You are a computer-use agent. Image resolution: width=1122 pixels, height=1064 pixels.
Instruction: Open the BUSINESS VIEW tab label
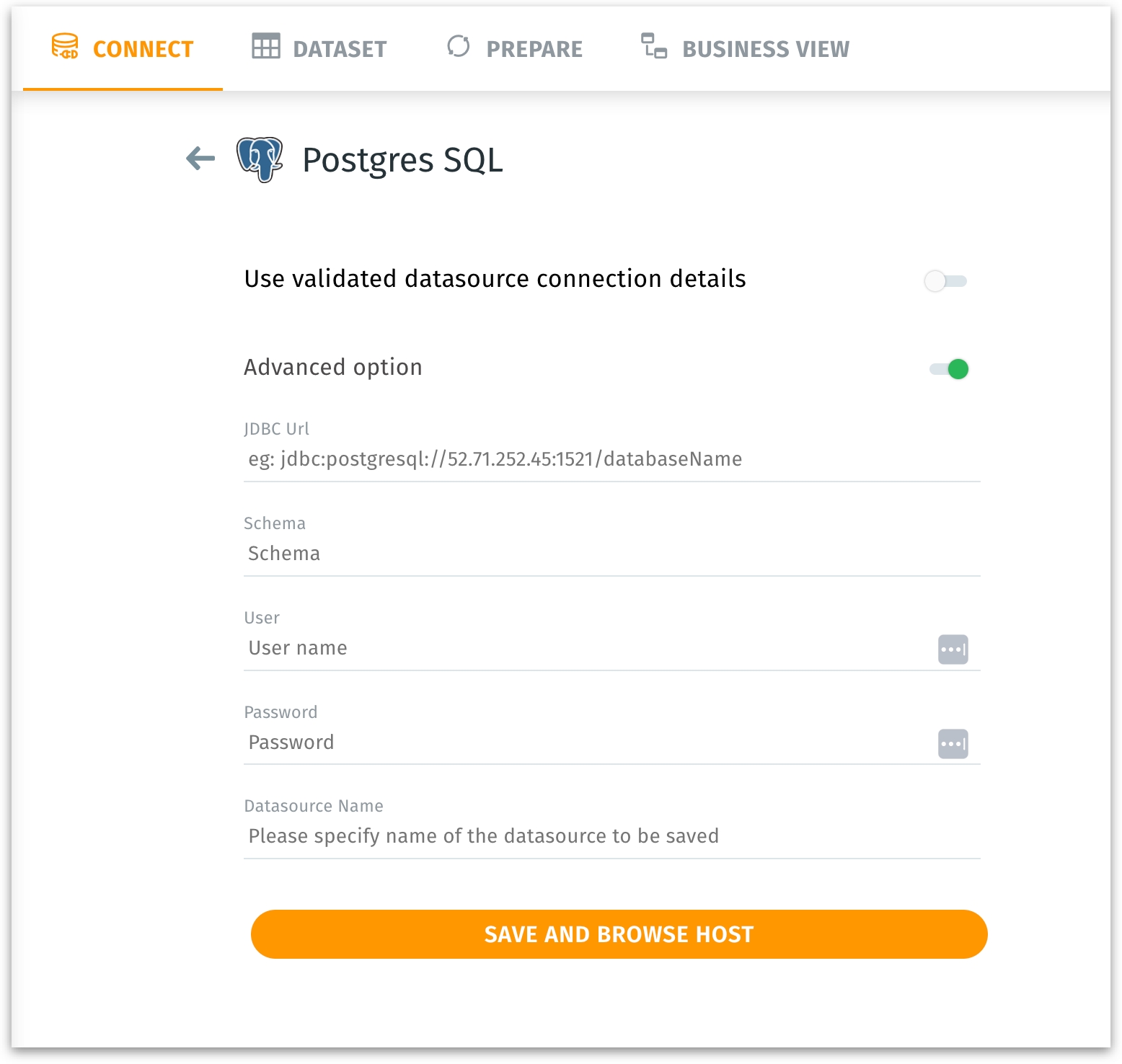(x=765, y=49)
